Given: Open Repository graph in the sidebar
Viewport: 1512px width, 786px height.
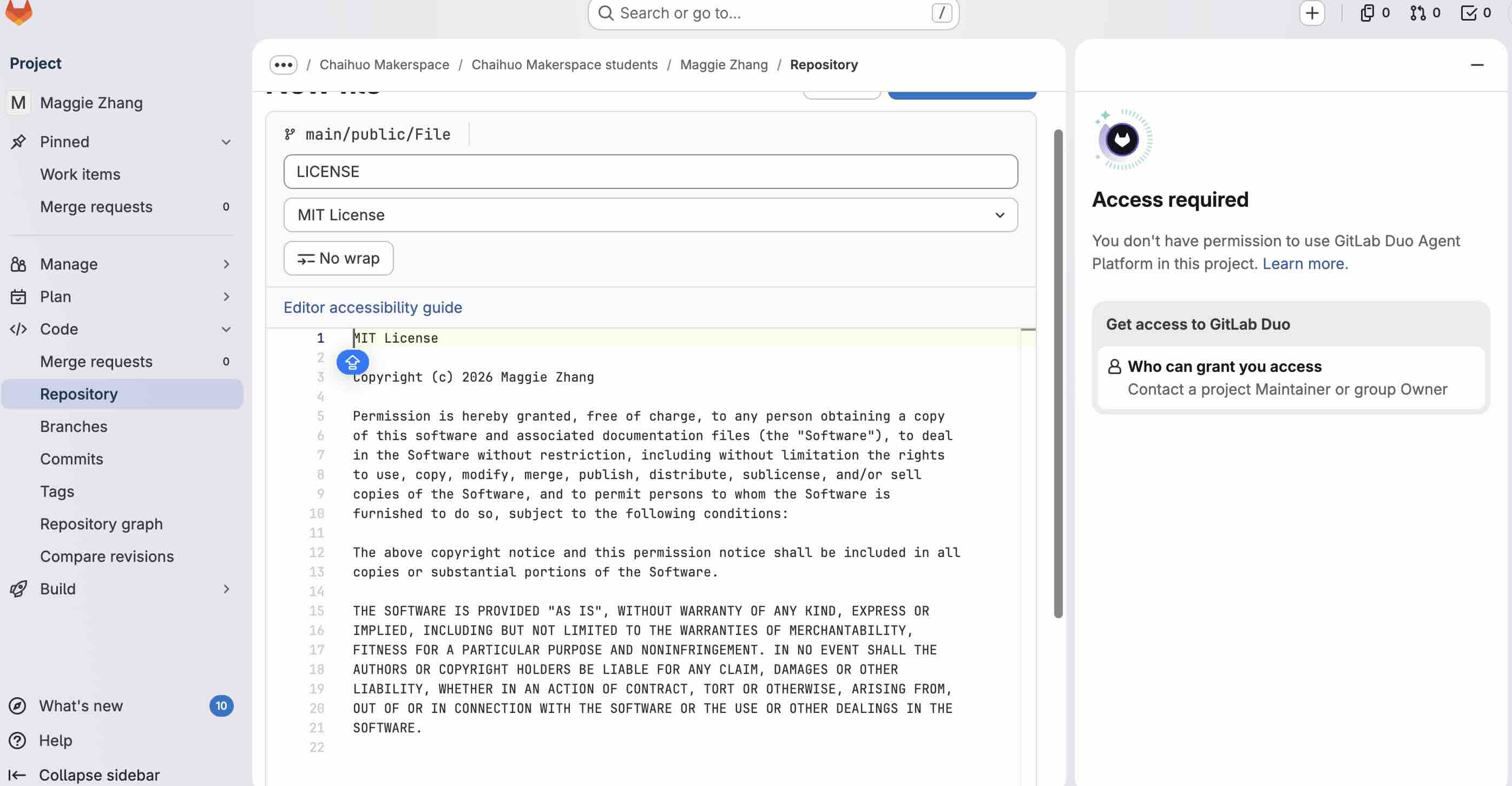Looking at the screenshot, I should click(x=122, y=523).
